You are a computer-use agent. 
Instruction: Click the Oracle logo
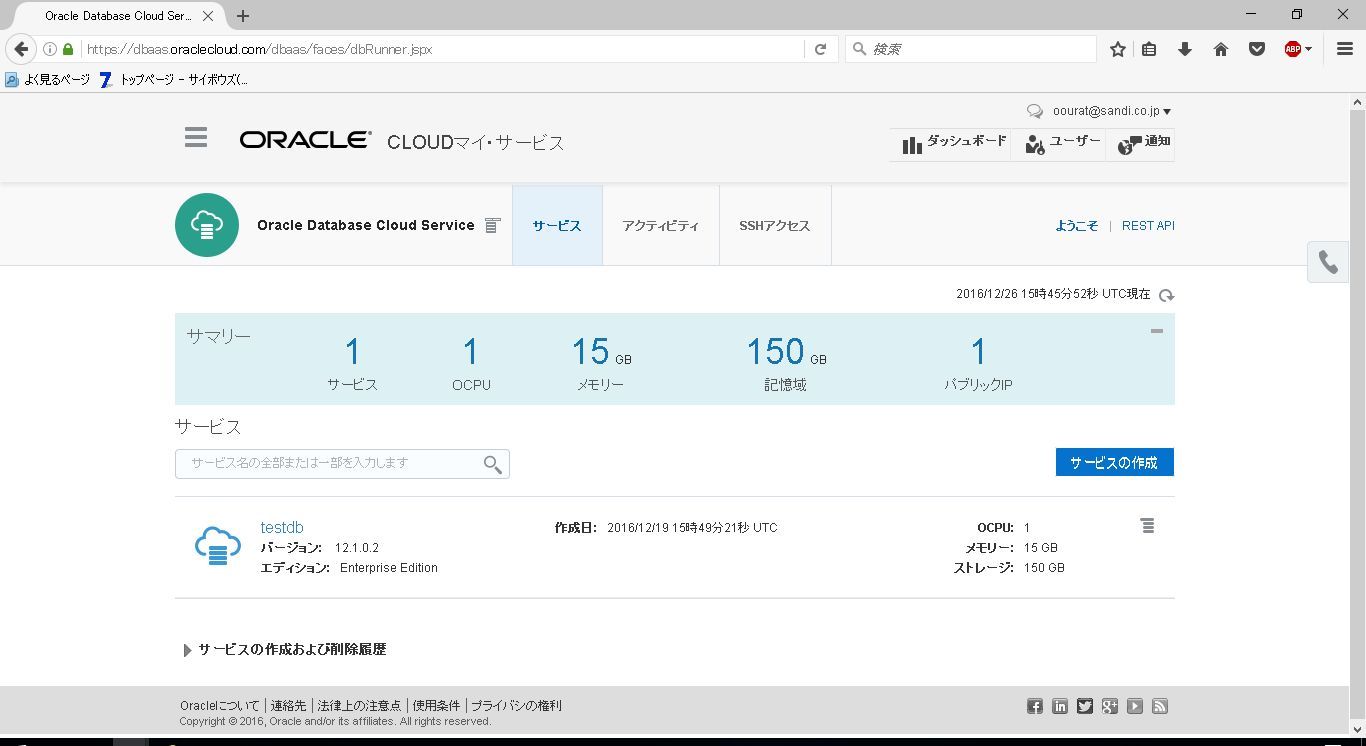[x=305, y=140]
